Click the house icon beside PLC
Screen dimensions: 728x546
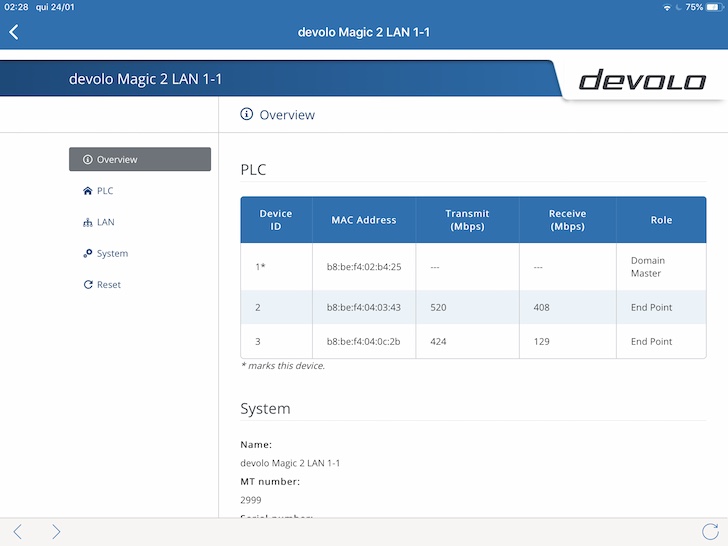point(88,191)
